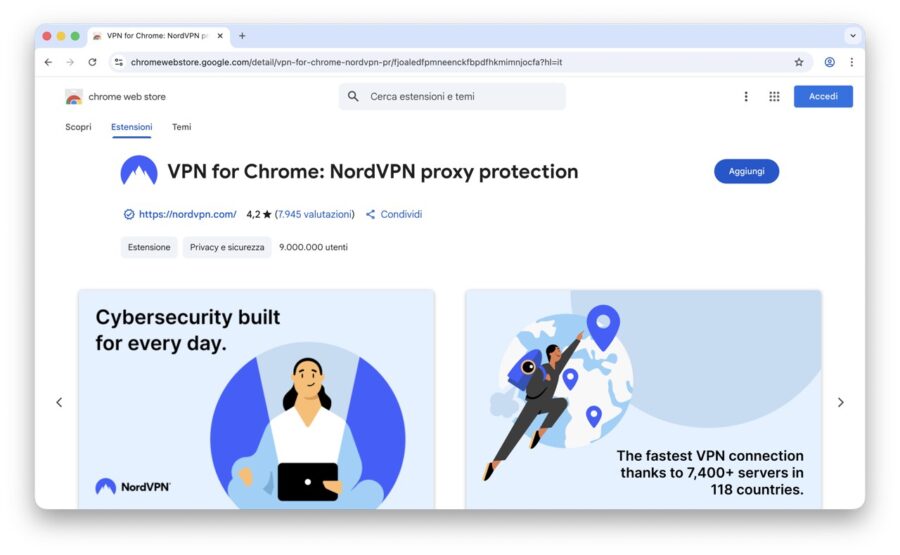This screenshot has width=900, height=555.
Task: Reload the page with refresh icon
Action: 92,62
